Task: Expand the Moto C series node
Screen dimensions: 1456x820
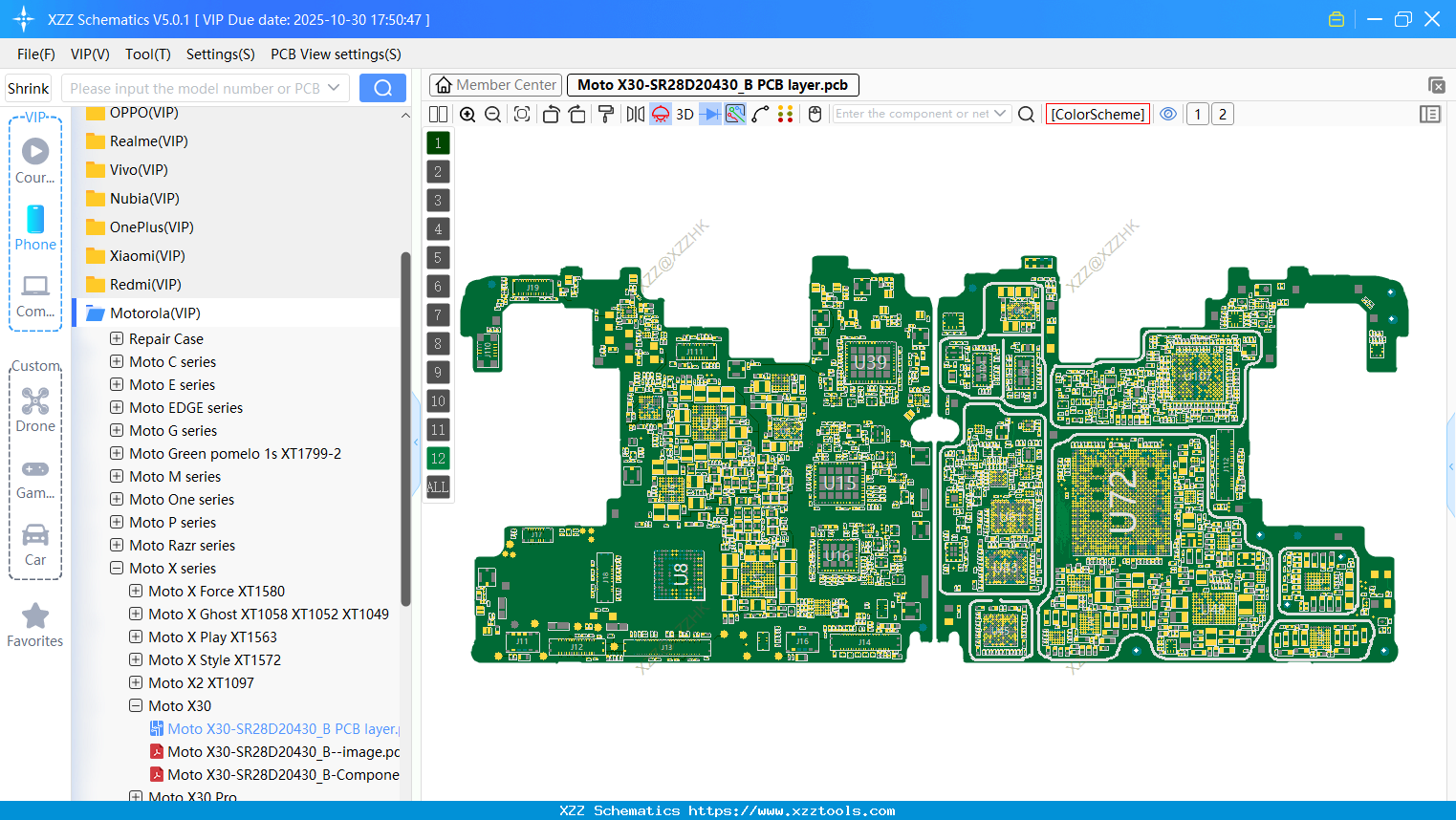Action: point(117,361)
